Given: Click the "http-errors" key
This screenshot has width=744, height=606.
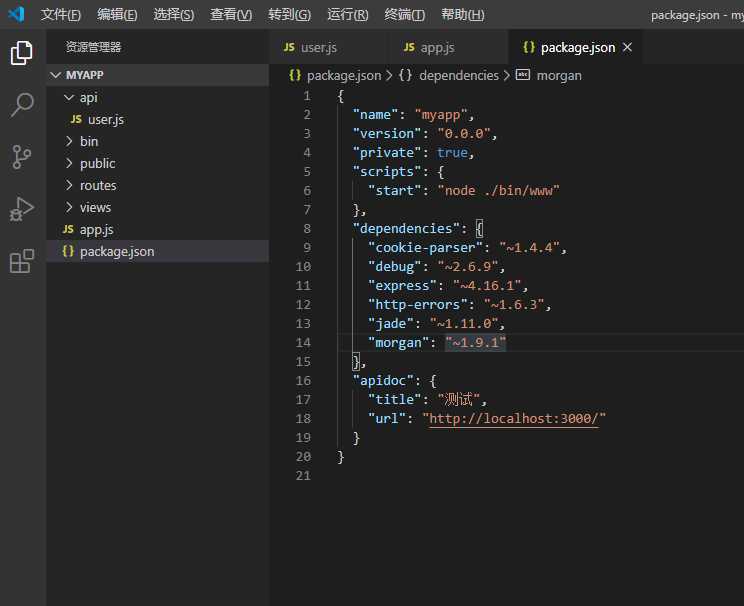Looking at the screenshot, I should (418, 304).
